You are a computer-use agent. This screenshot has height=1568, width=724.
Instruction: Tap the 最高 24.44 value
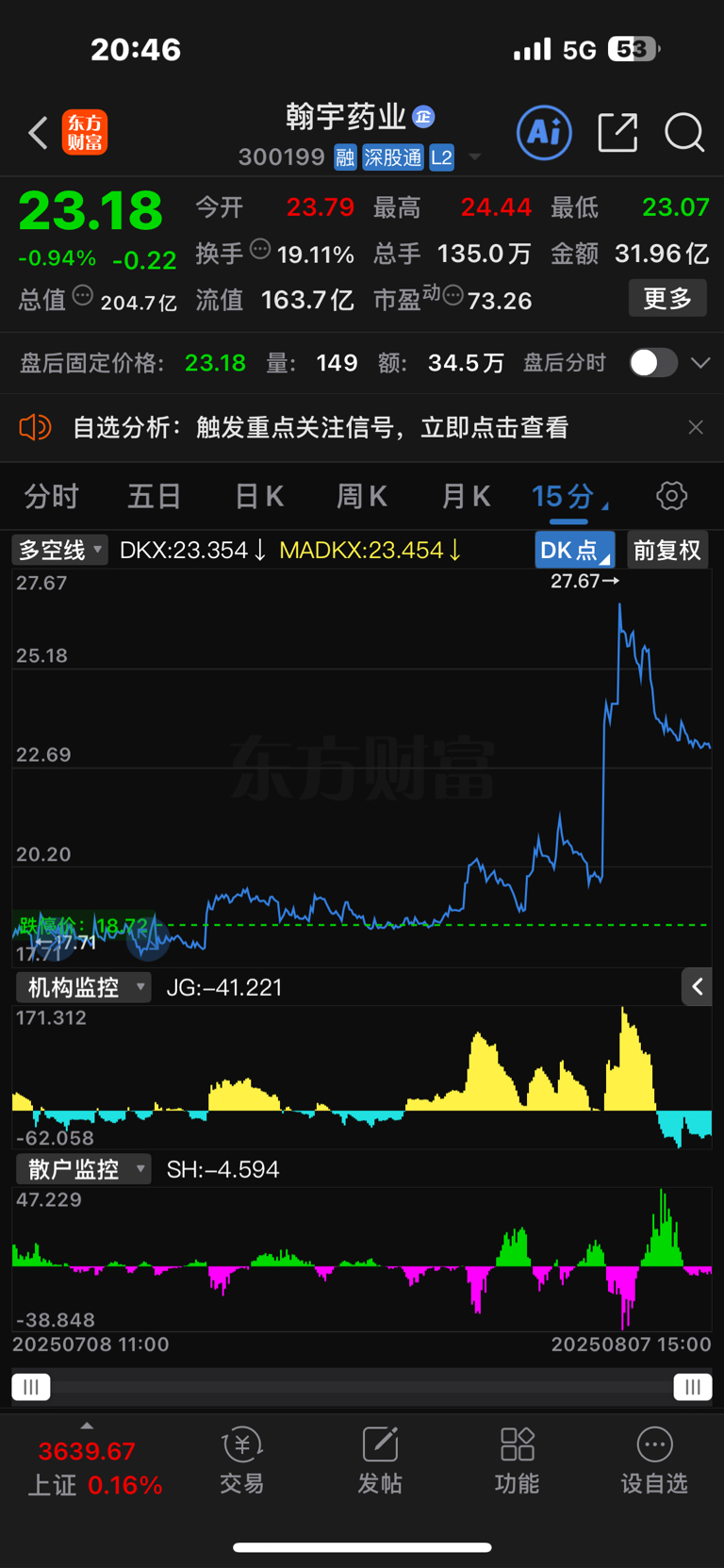tap(496, 207)
